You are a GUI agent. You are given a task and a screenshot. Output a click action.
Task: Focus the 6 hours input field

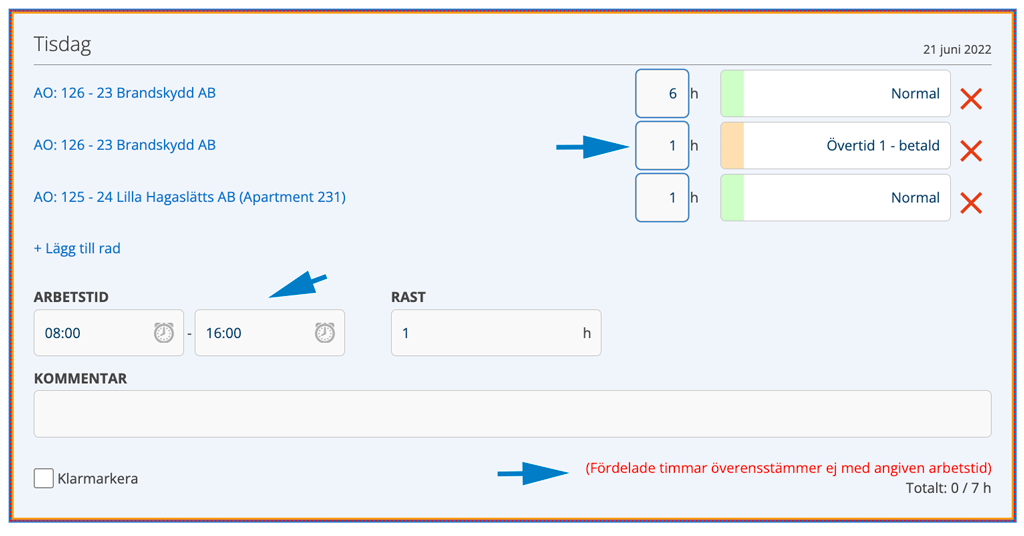(x=662, y=93)
